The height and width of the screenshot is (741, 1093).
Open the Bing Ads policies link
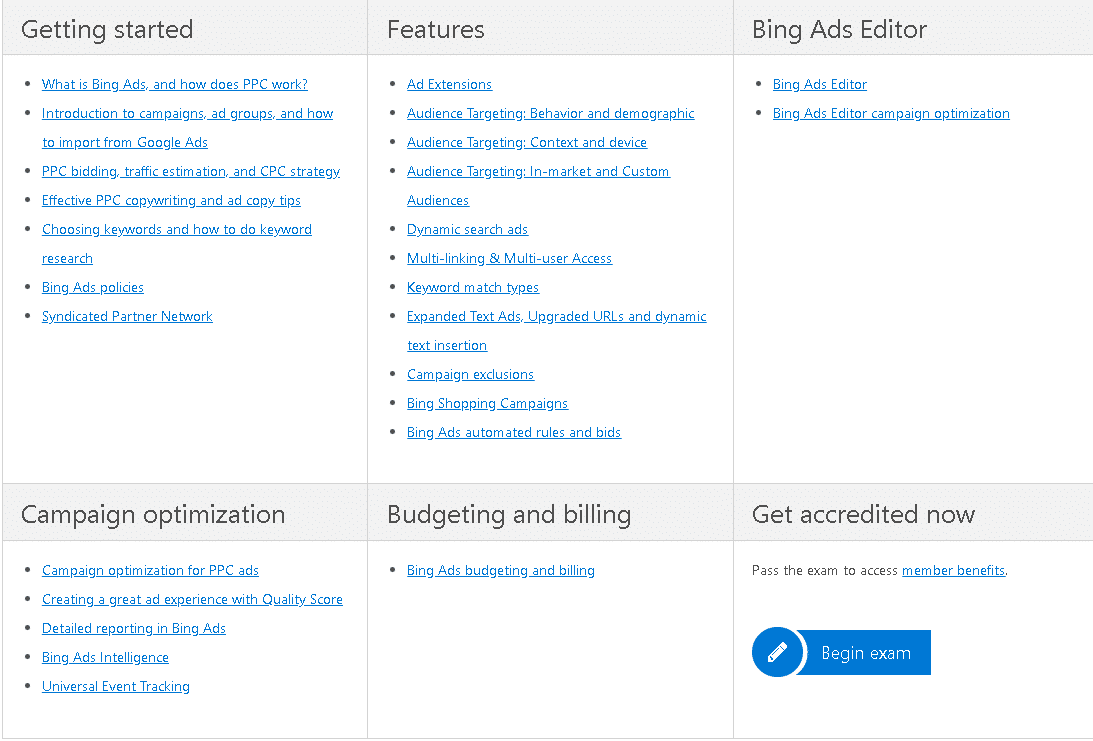click(93, 287)
